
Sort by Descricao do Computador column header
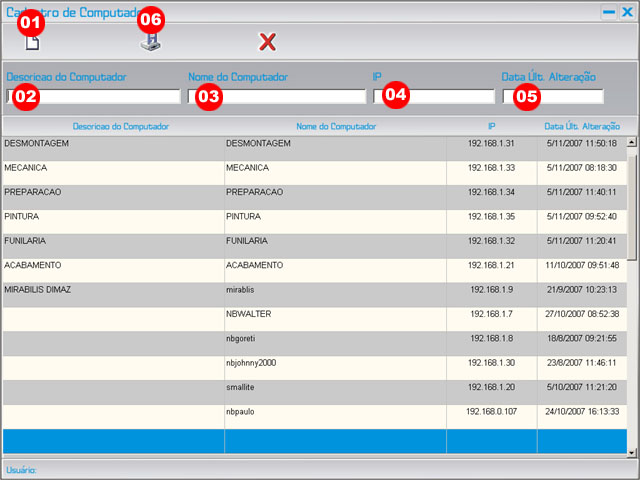pyautogui.click(x=121, y=127)
